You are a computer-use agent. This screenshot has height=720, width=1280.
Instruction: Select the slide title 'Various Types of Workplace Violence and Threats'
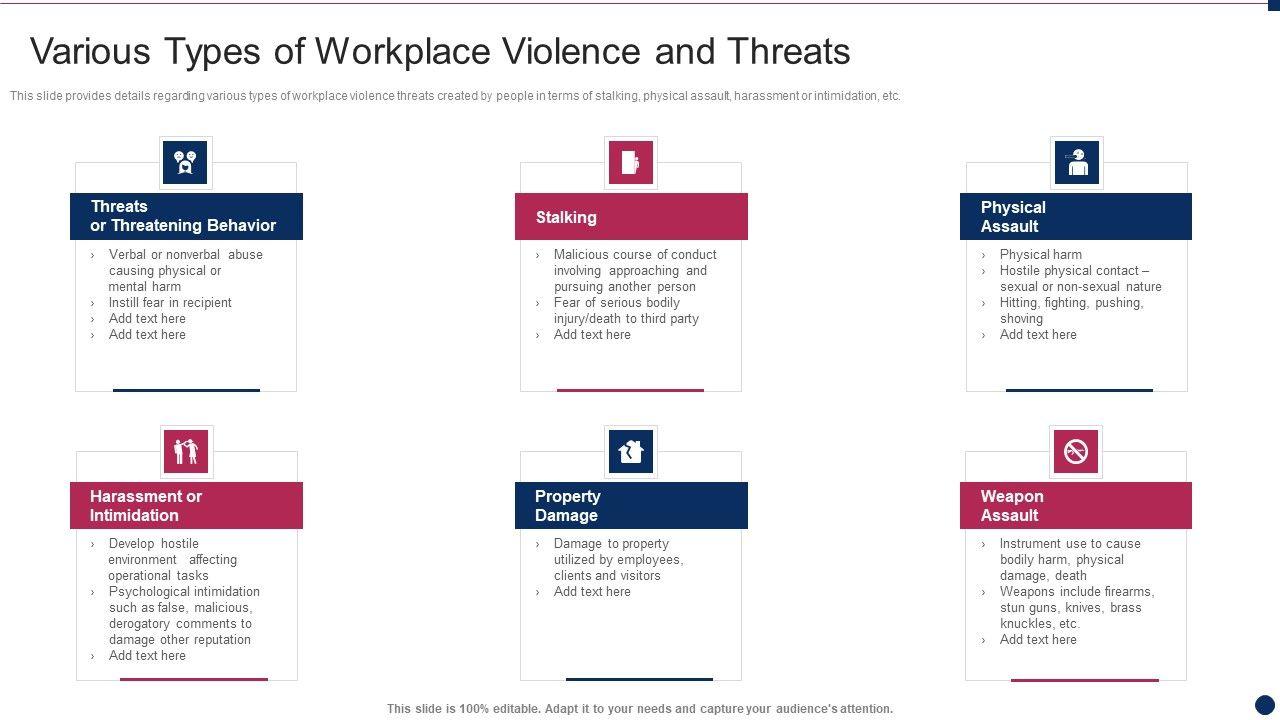(441, 51)
